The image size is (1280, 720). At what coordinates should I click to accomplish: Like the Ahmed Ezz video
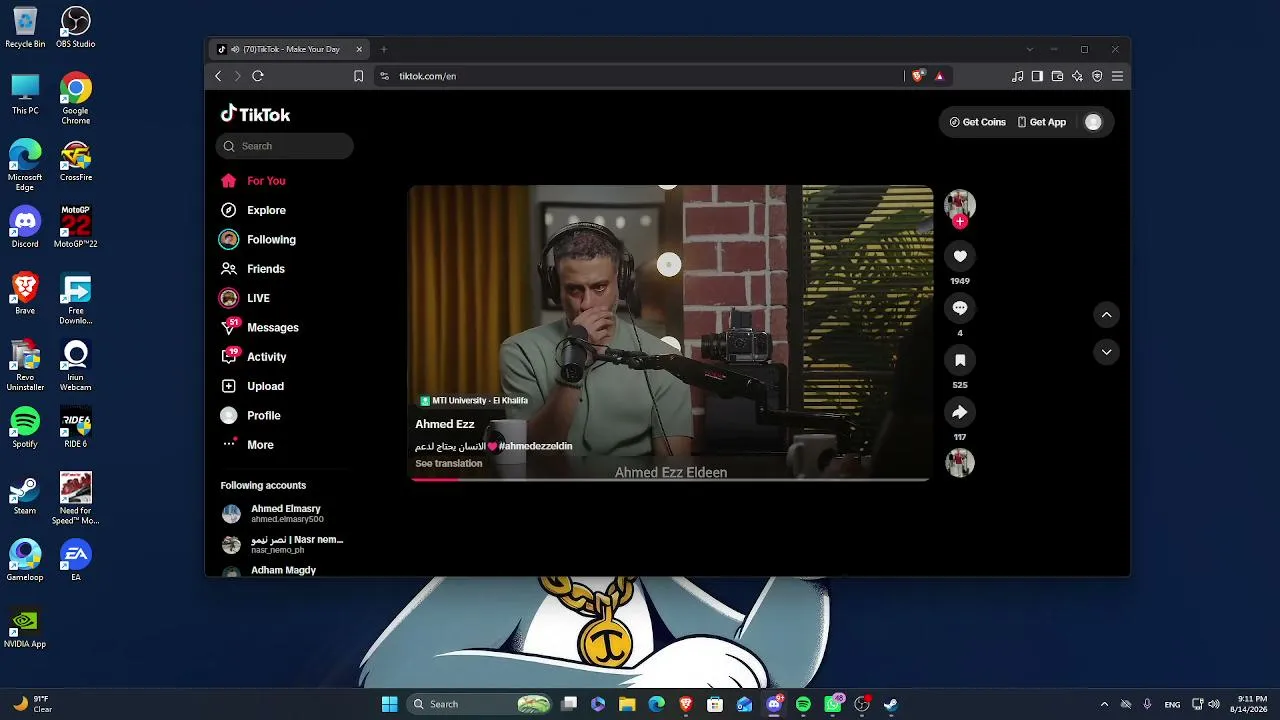click(960, 256)
